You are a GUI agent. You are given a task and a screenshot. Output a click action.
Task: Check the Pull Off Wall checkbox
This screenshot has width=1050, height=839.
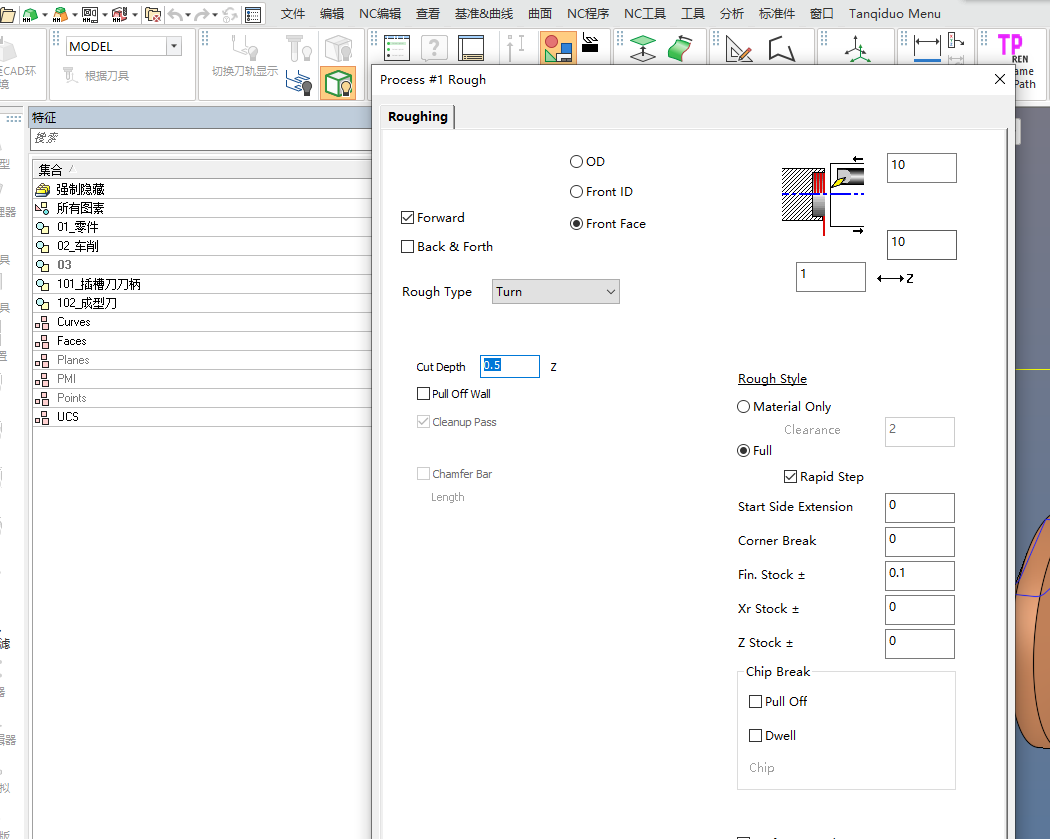click(423, 394)
